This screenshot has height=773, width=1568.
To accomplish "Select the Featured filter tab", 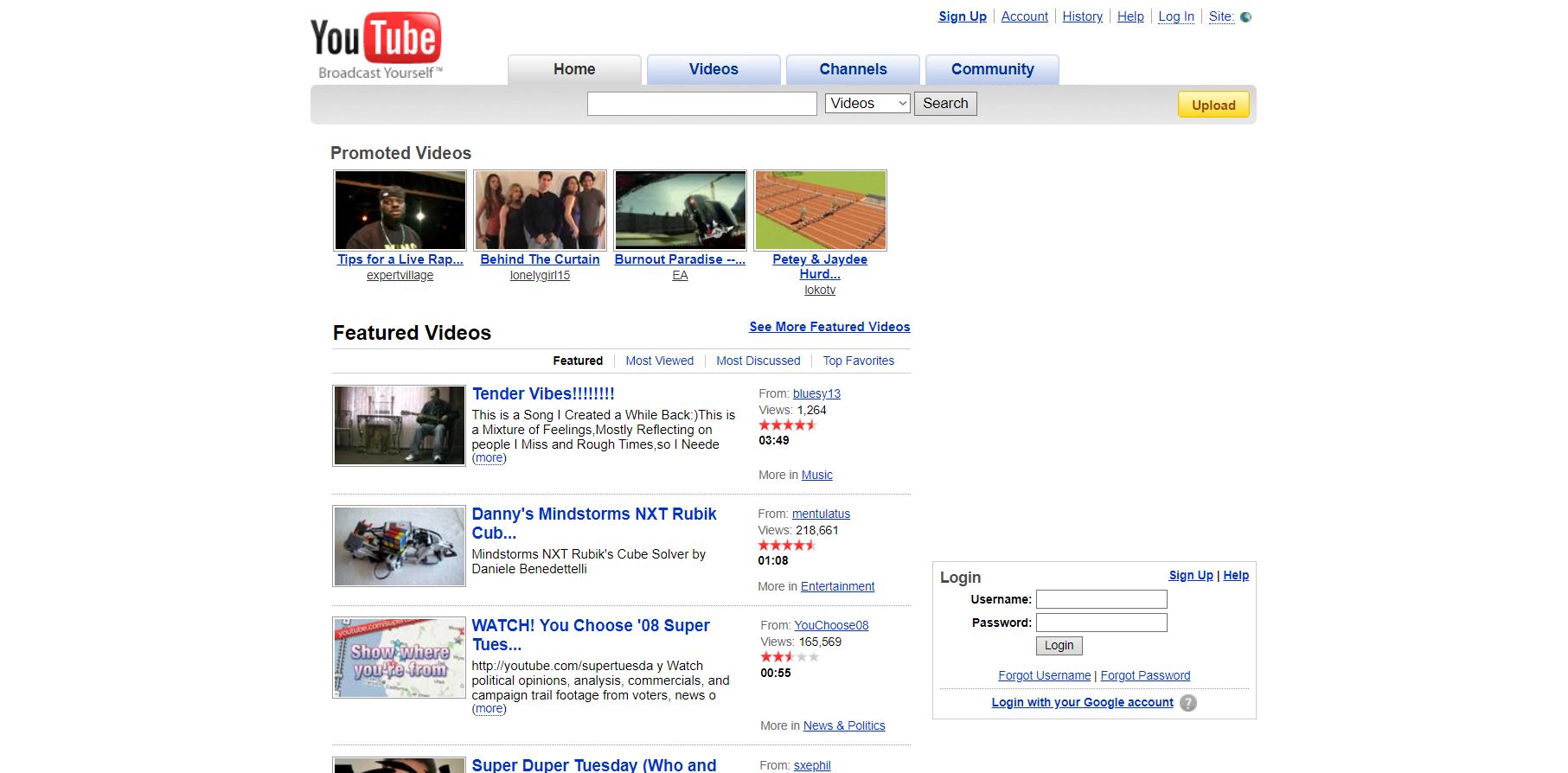I will pos(578,361).
